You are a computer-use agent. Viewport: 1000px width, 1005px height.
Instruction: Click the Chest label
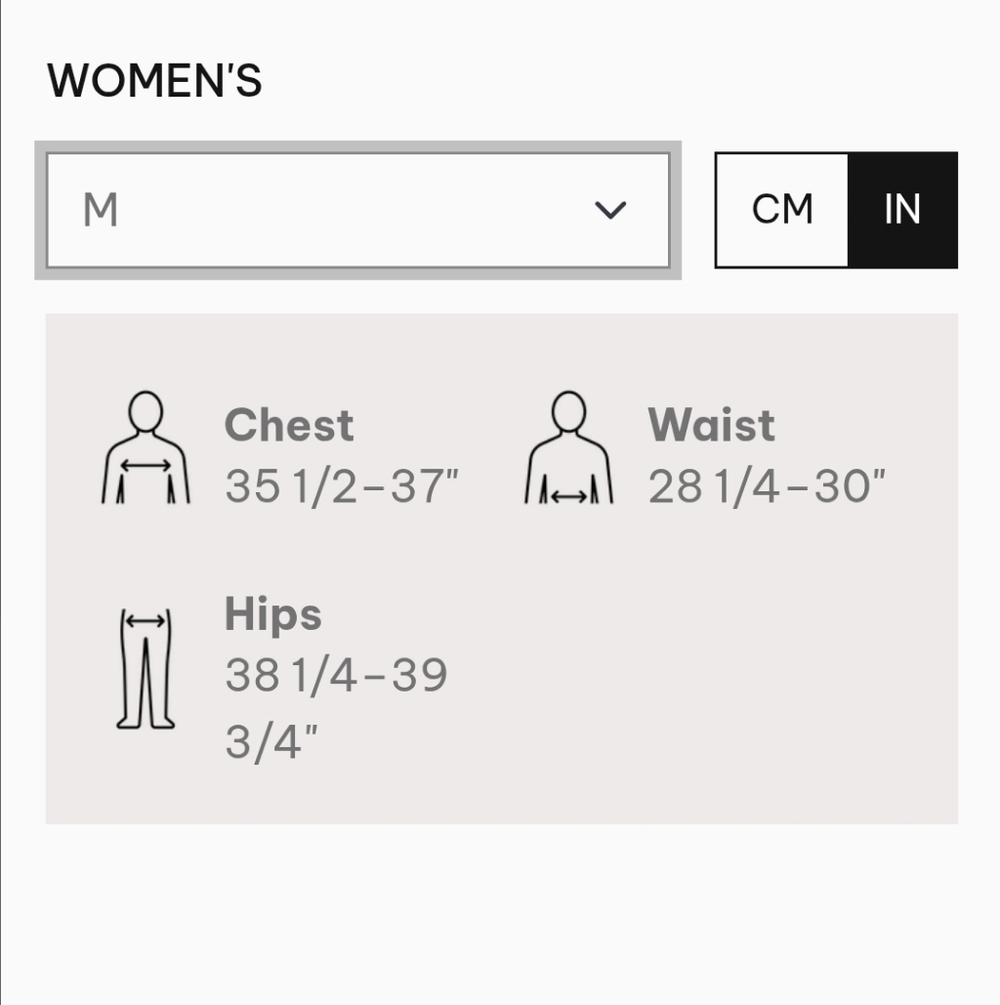pyautogui.click(x=289, y=425)
